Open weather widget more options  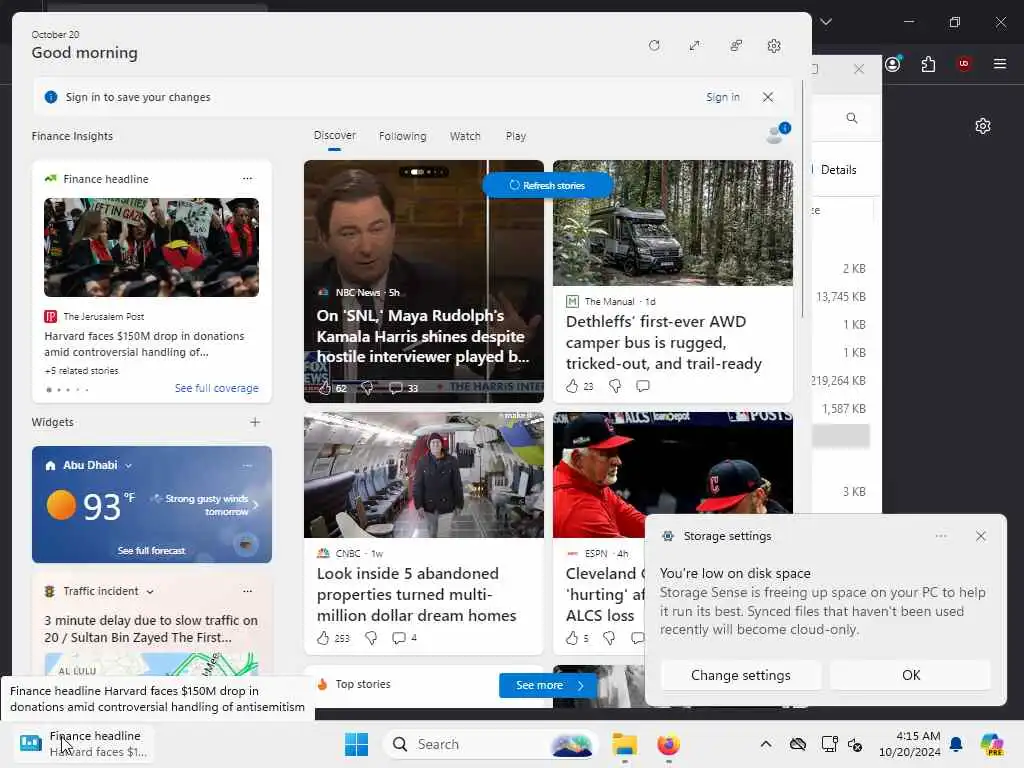click(247, 466)
